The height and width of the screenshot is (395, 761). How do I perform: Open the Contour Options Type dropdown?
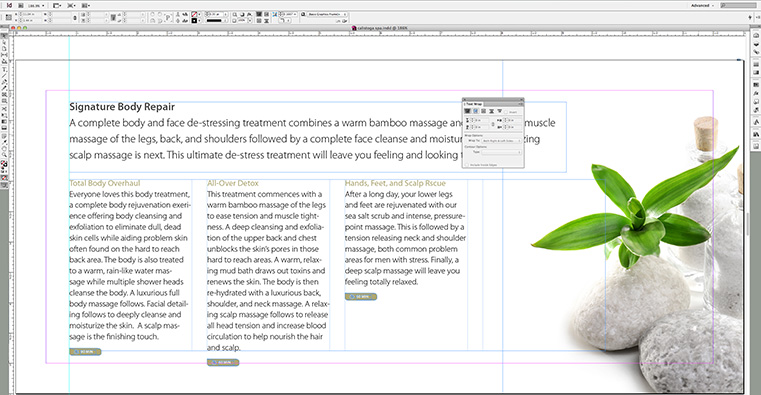tap(502, 152)
